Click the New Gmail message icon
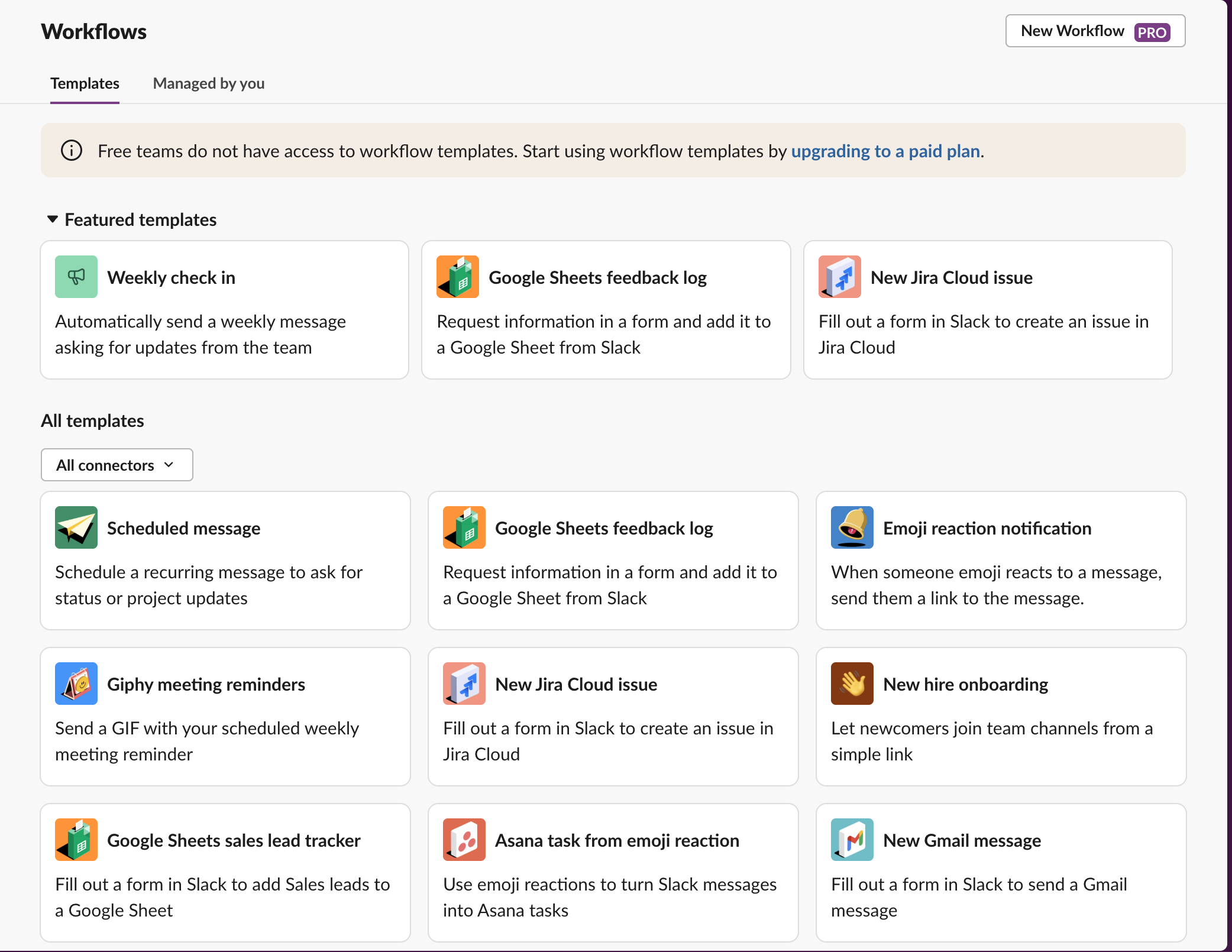This screenshot has width=1232, height=952. click(x=852, y=840)
